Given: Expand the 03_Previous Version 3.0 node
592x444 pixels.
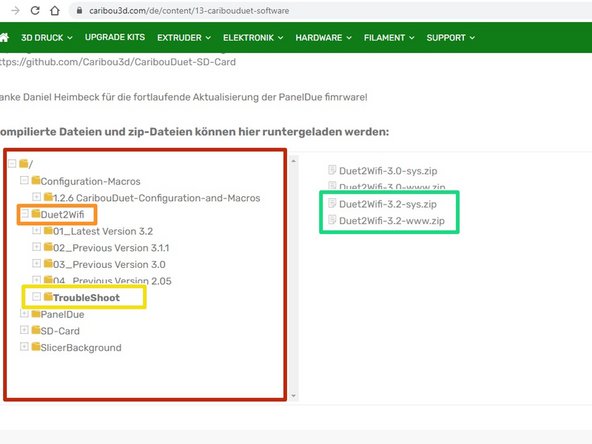Looking at the screenshot, I should point(36,264).
